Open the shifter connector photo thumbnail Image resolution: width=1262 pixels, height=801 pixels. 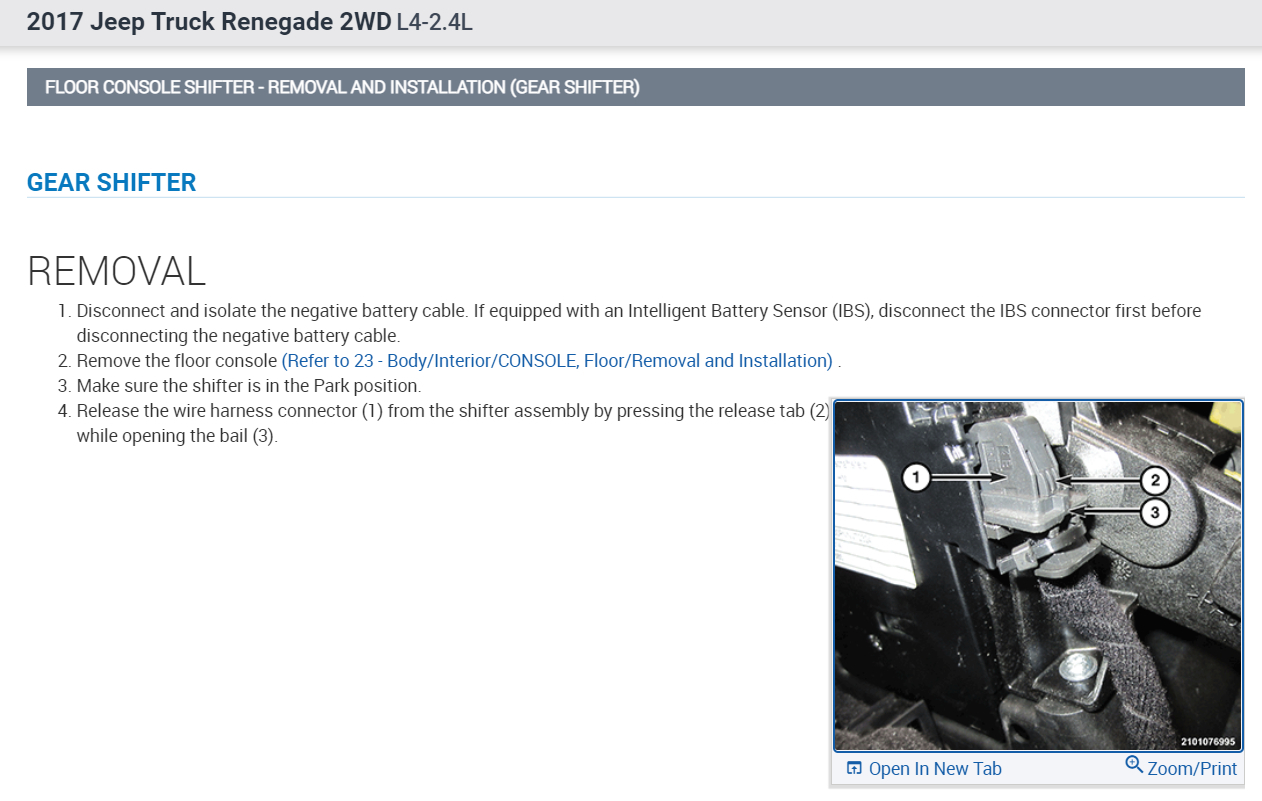[1038, 576]
